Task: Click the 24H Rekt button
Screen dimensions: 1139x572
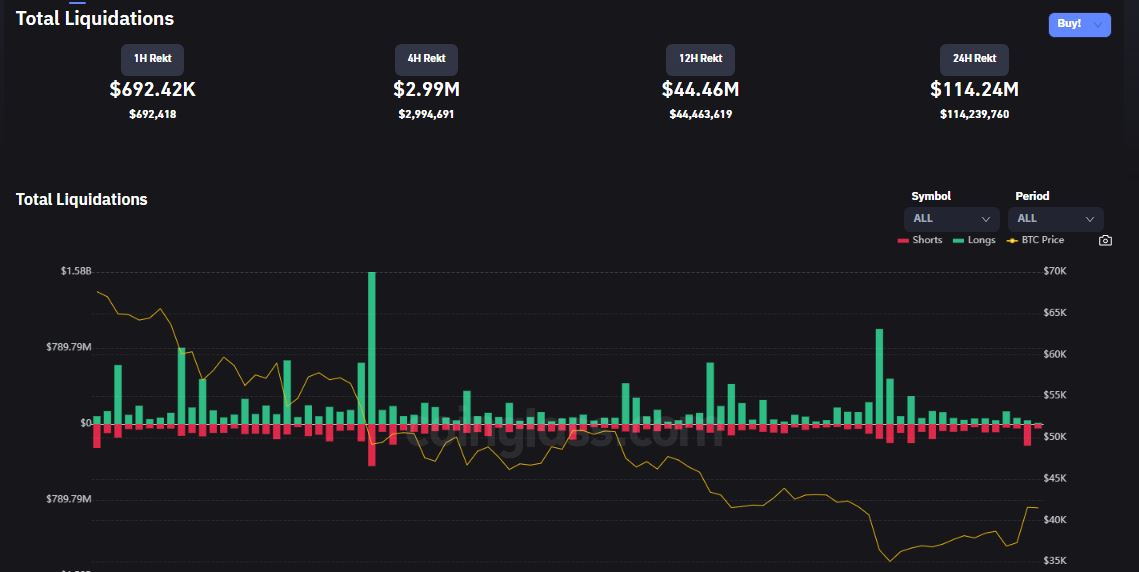Action: click(974, 59)
